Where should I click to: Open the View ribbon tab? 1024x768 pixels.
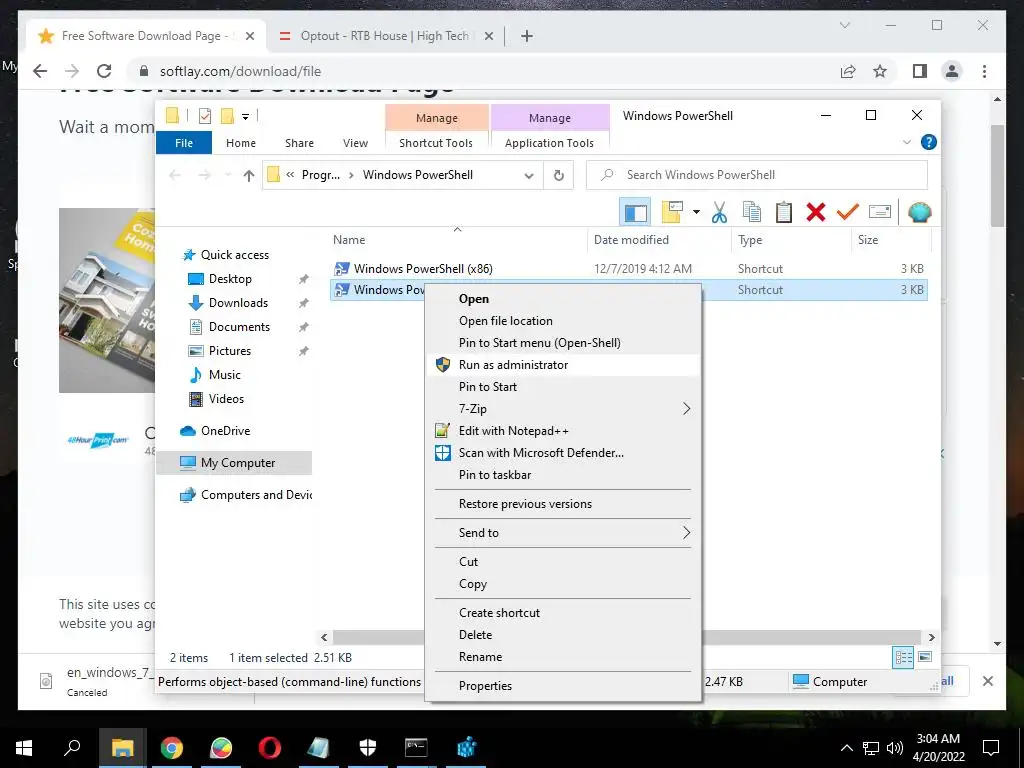click(355, 143)
